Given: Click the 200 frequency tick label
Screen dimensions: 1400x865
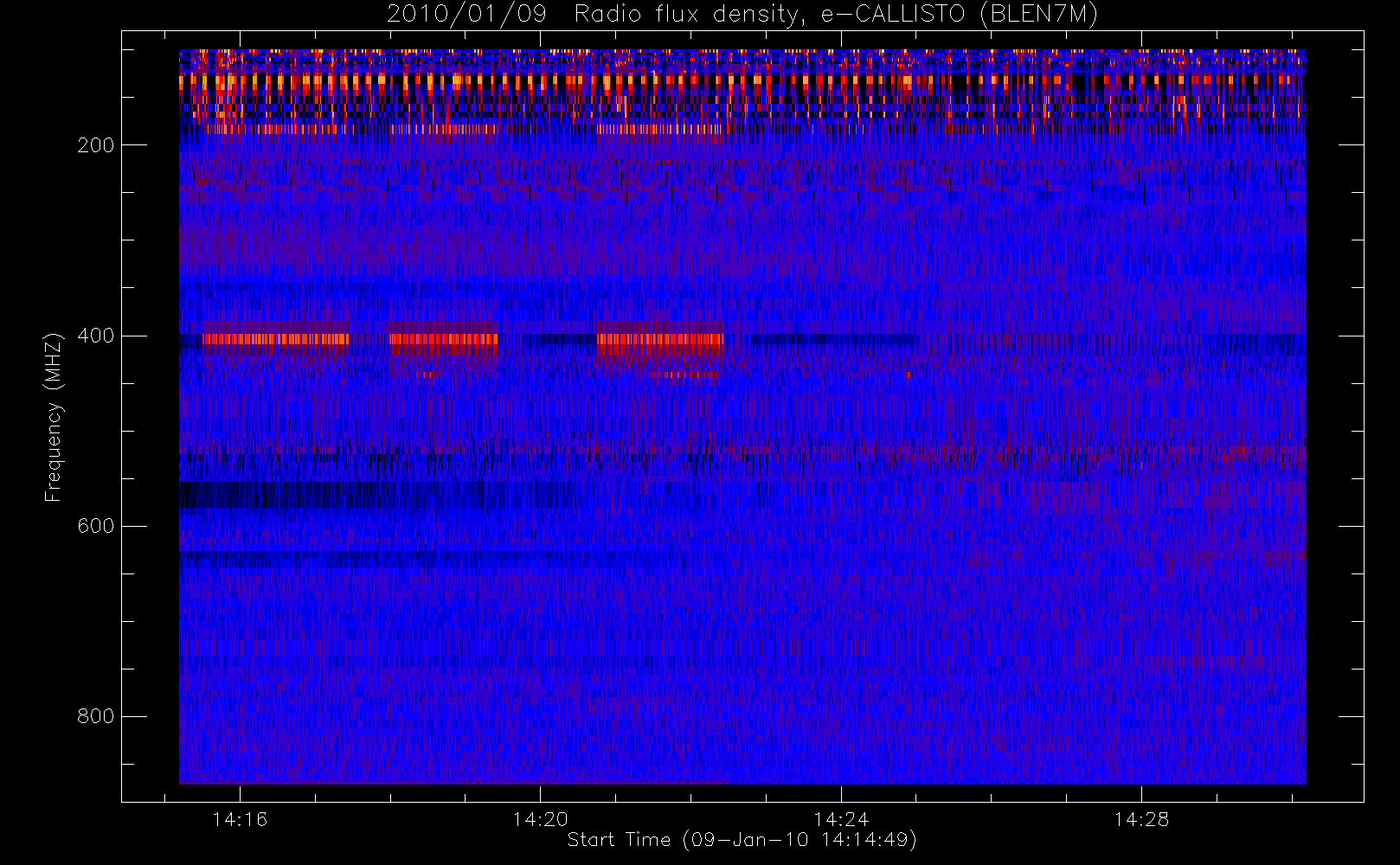Looking at the screenshot, I should pos(95,145).
